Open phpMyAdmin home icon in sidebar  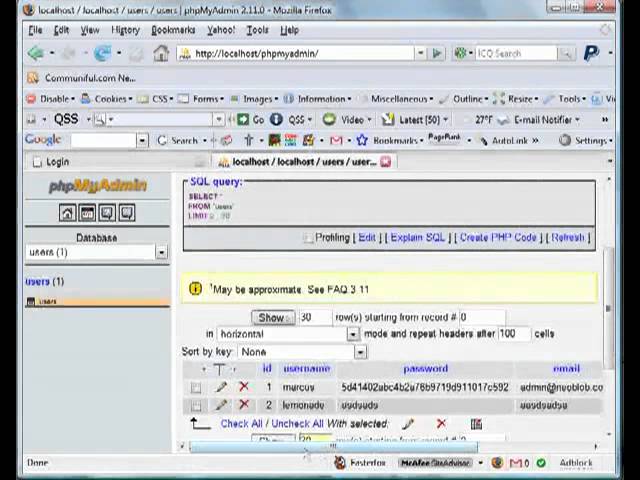coord(67,213)
